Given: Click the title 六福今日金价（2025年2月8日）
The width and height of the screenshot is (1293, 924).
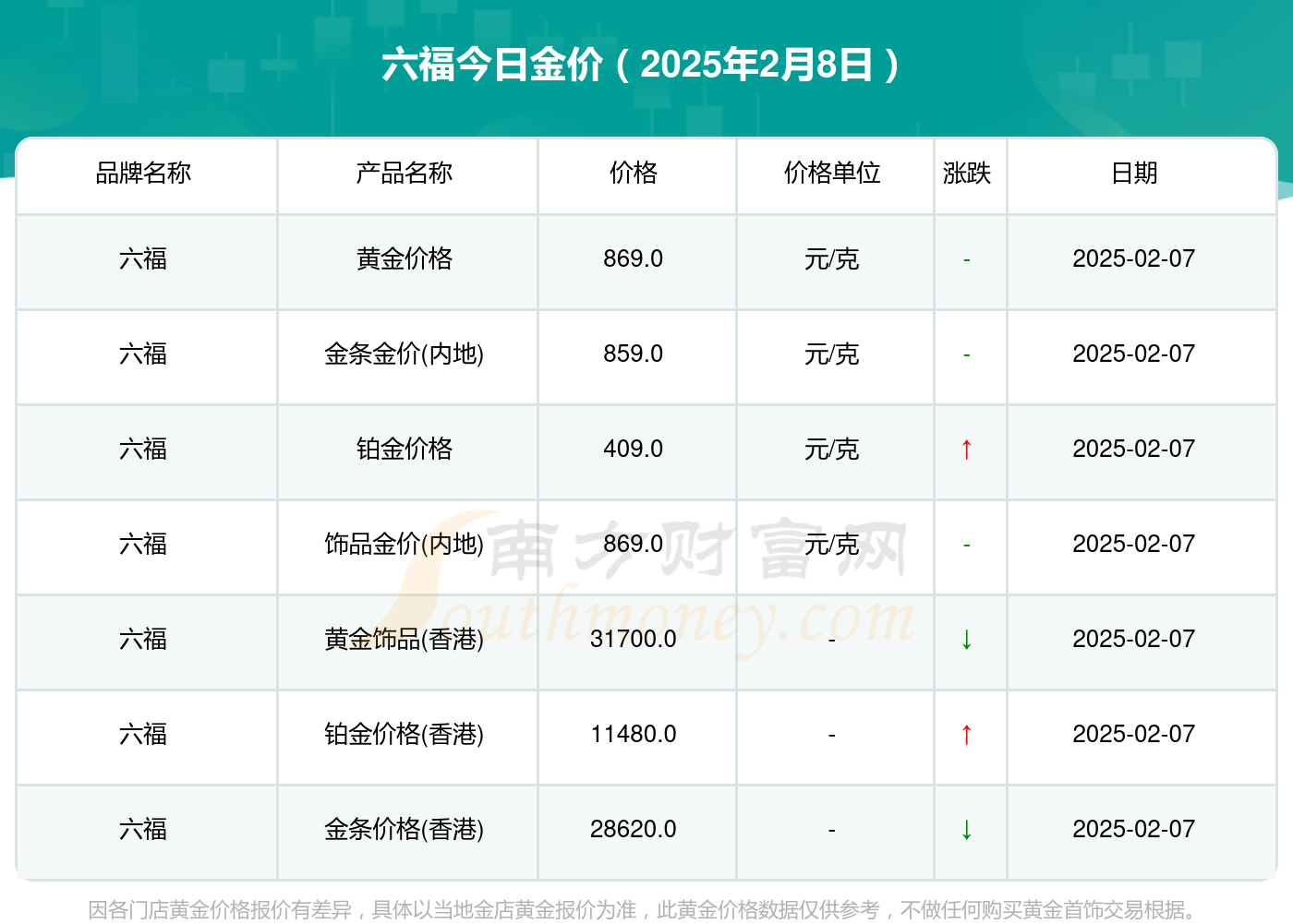Looking at the screenshot, I should [641, 65].
